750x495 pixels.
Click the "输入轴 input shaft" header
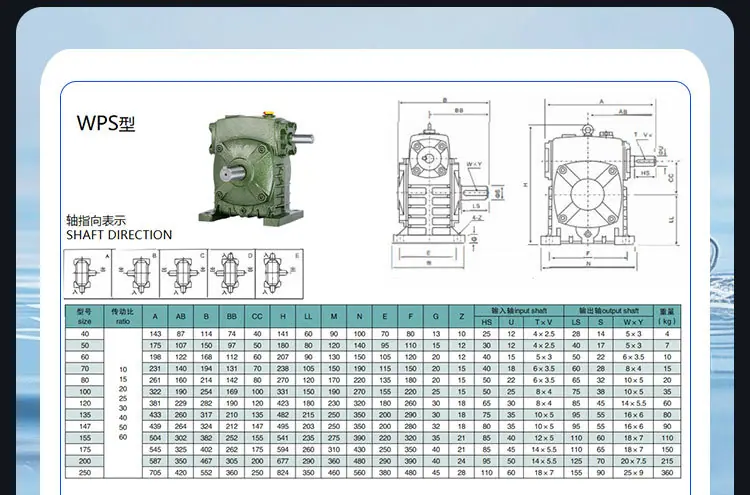point(519,311)
